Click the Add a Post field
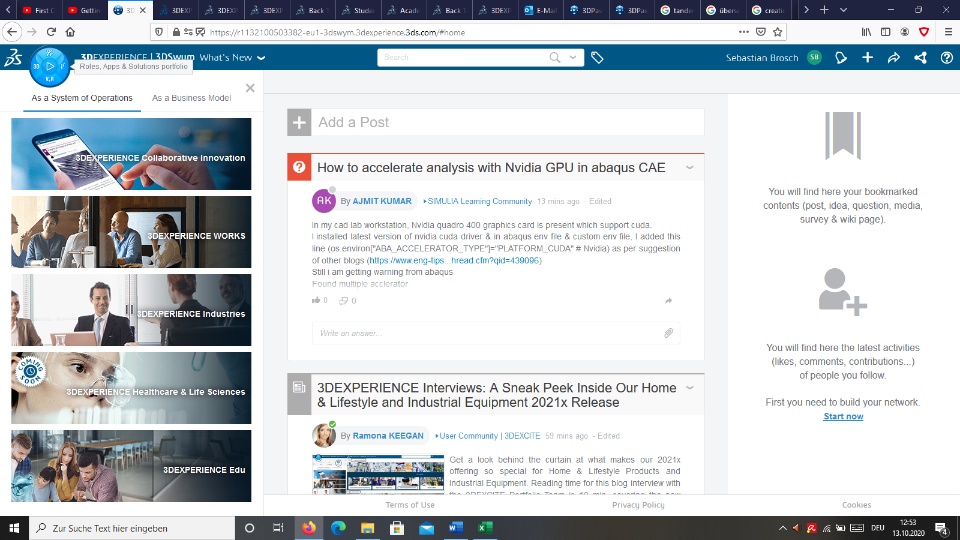Screen dimensions: 960x540 pos(508,122)
